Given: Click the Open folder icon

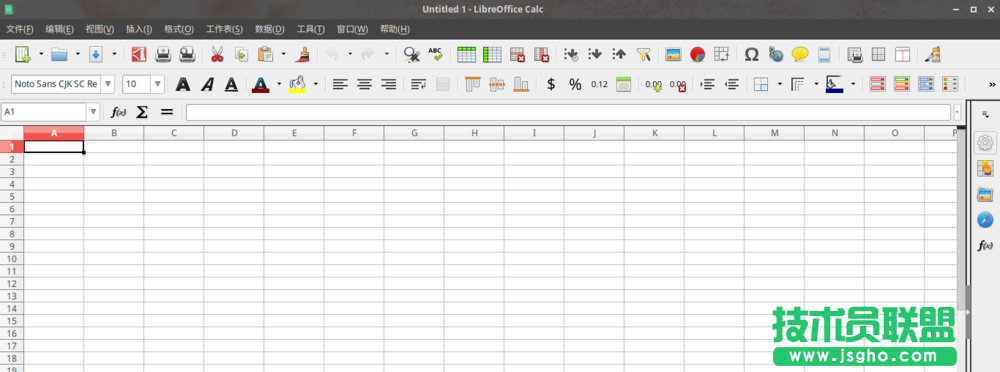Looking at the screenshot, I should pos(59,54).
